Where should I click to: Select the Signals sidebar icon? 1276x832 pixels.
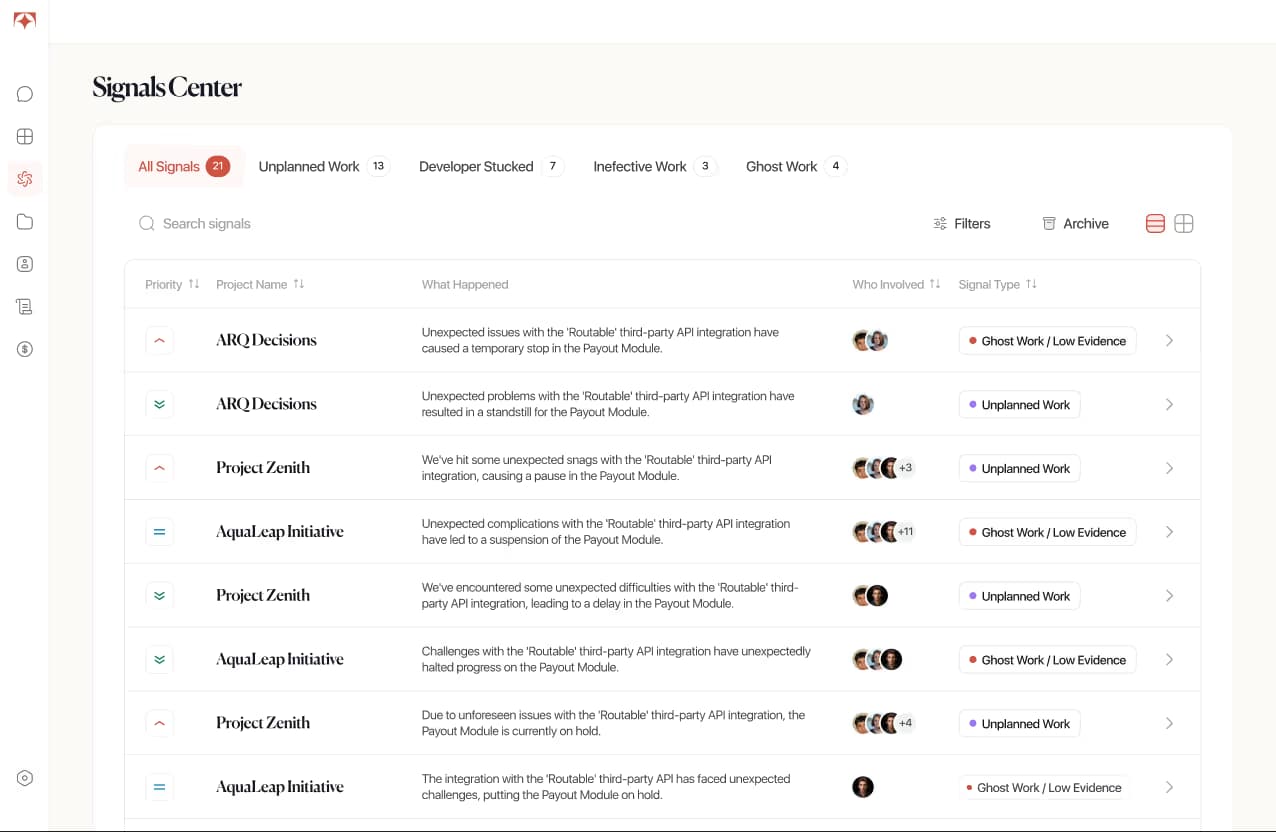(x=25, y=179)
